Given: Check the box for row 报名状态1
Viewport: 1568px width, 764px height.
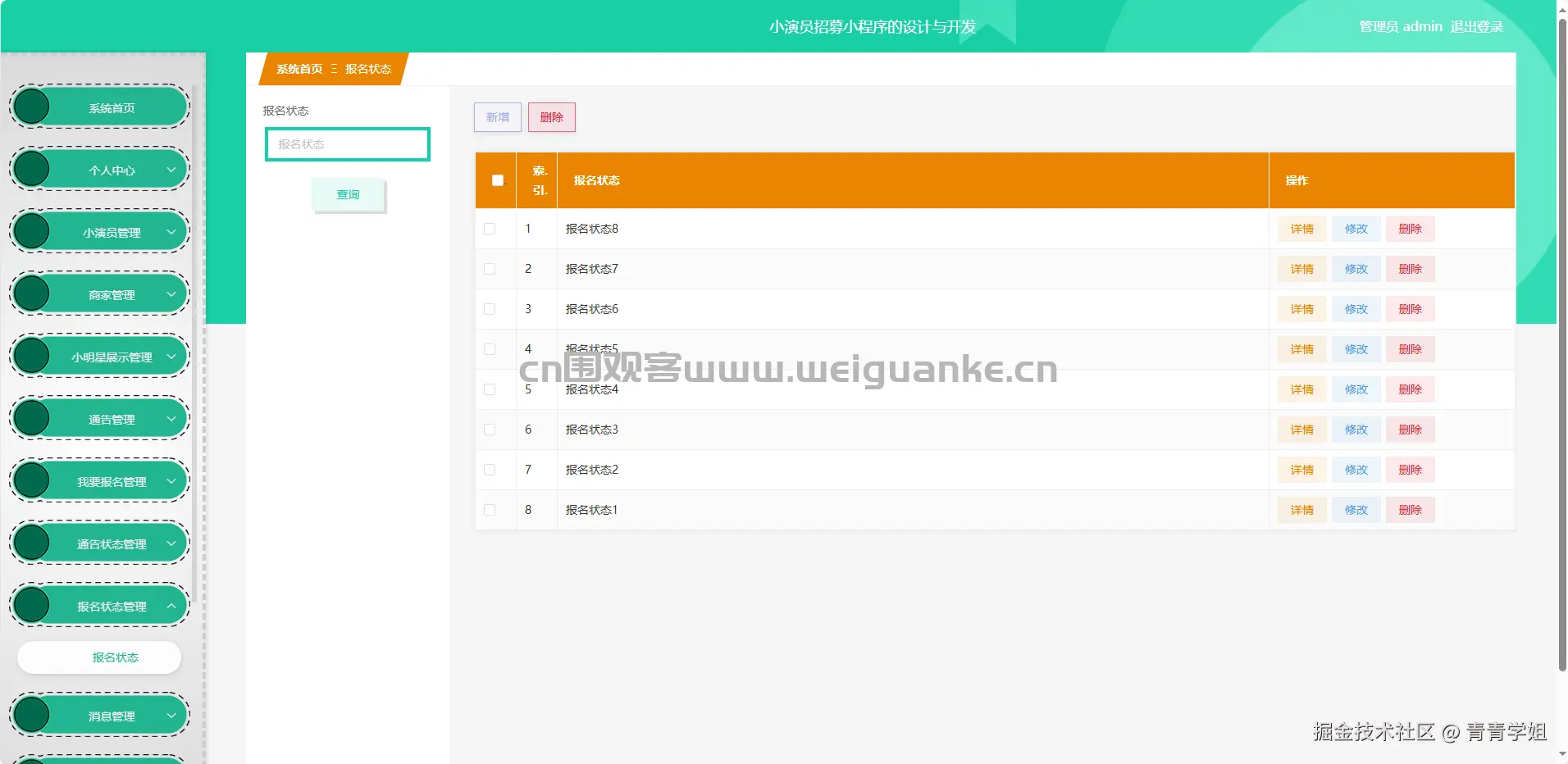Looking at the screenshot, I should [490, 510].
